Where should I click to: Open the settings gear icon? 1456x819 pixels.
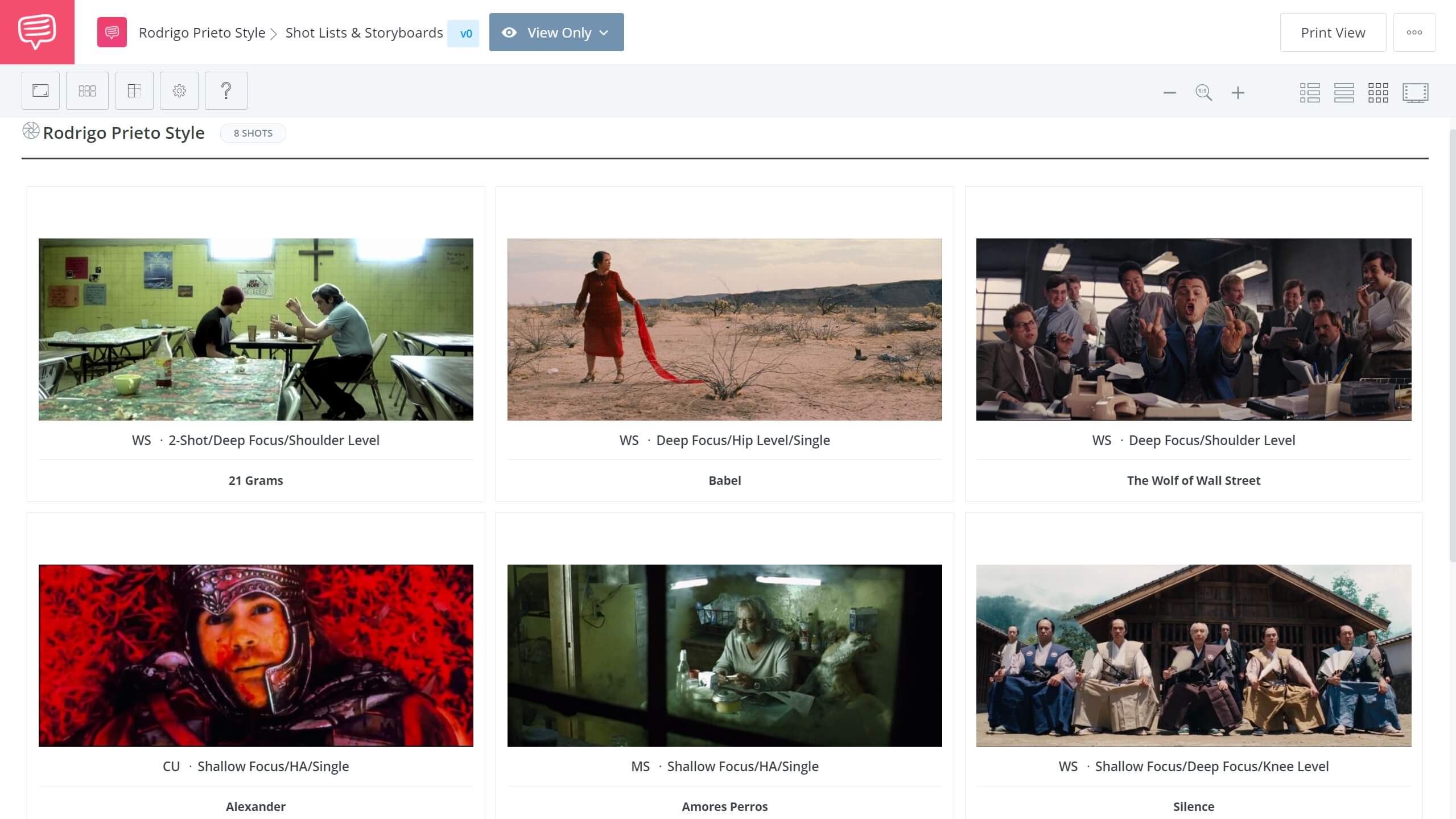click(x=179, y=90)
